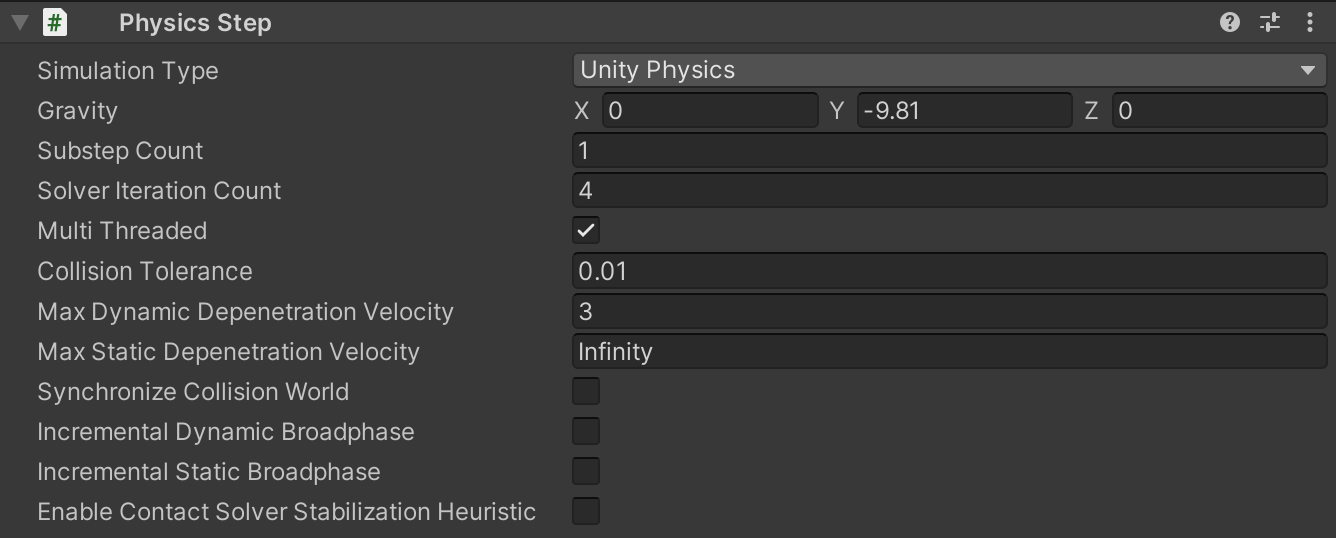Click the Collision Tolerance field
The image size is (1336, 538).
pos(950,271)
